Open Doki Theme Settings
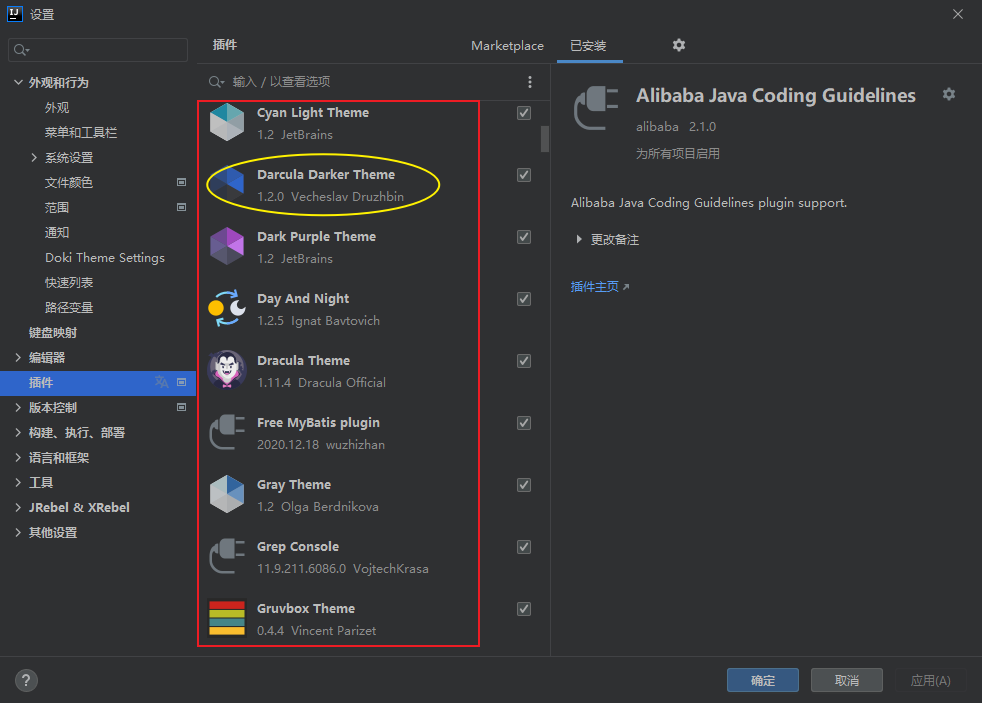 click(x=105, y=258)
